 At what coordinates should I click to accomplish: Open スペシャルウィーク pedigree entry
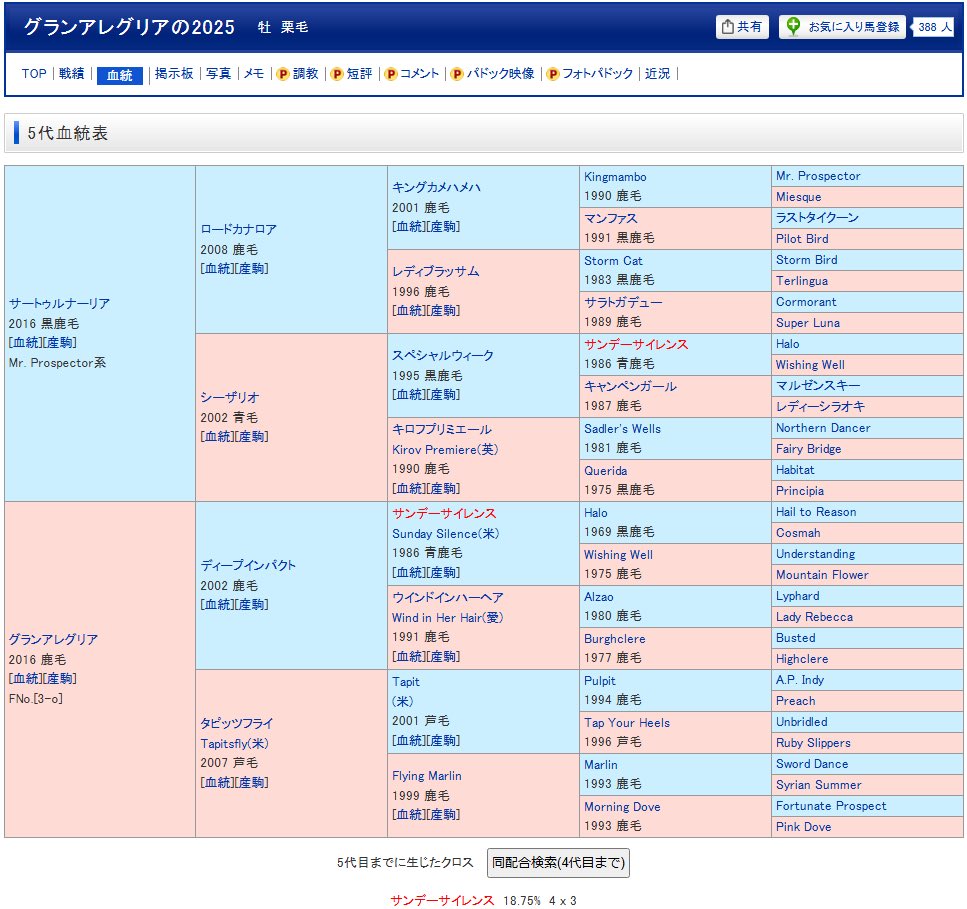(443, 355)
